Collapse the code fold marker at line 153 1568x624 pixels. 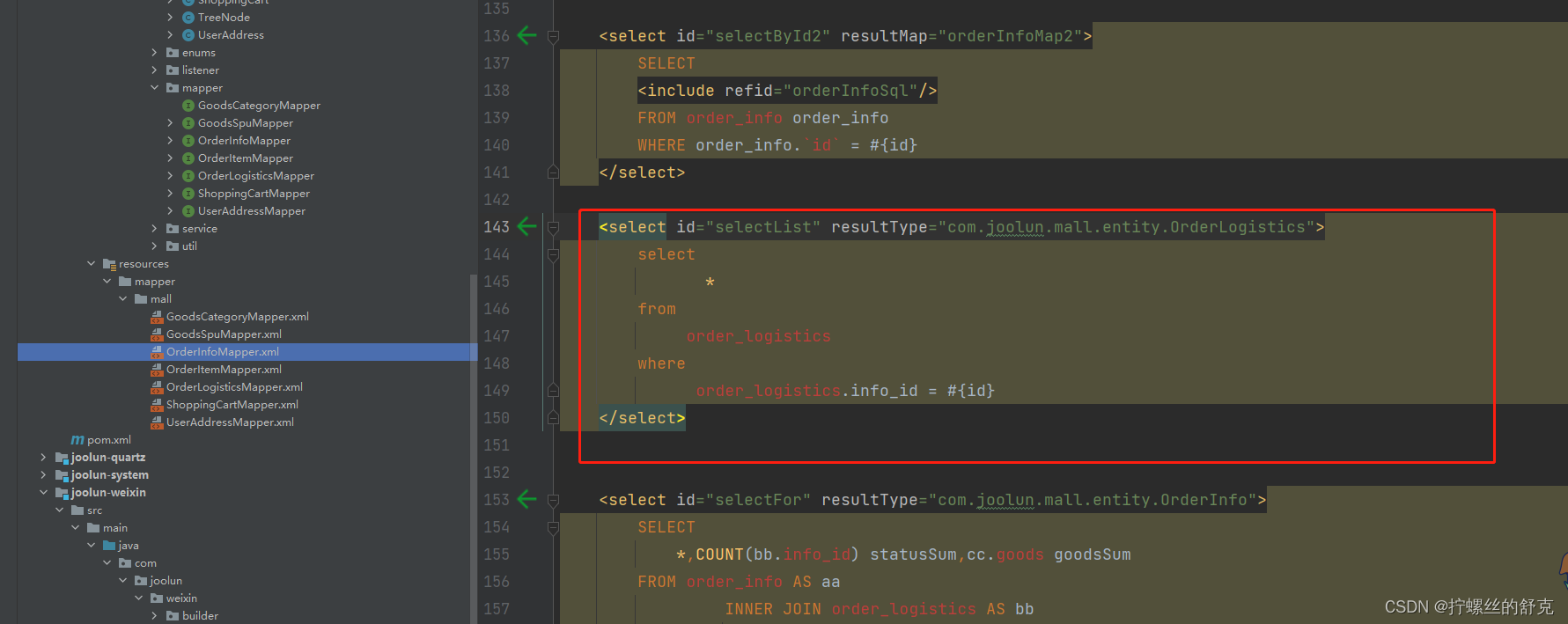(553, 500)
